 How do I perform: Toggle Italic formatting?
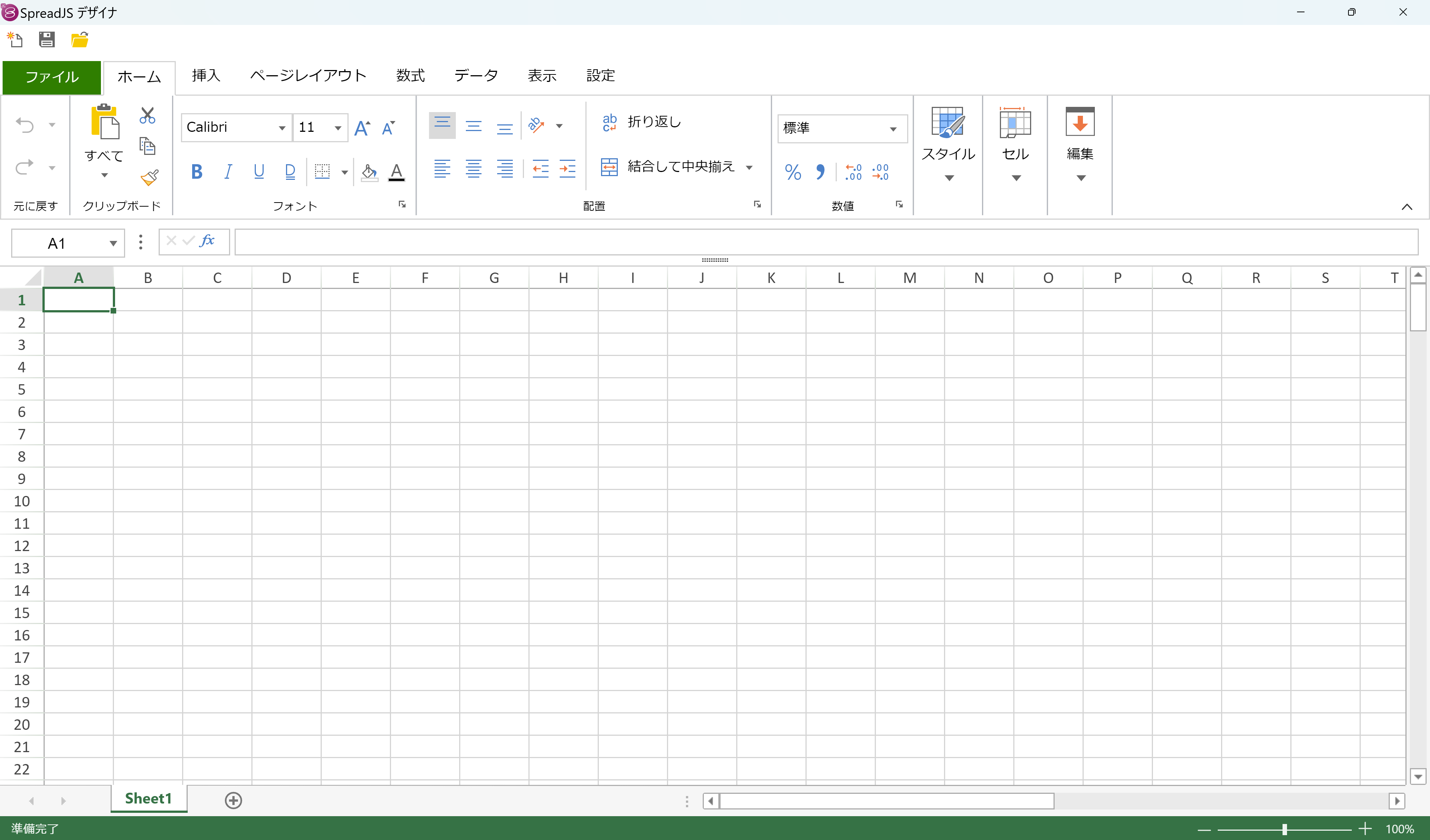coord(228,171)
